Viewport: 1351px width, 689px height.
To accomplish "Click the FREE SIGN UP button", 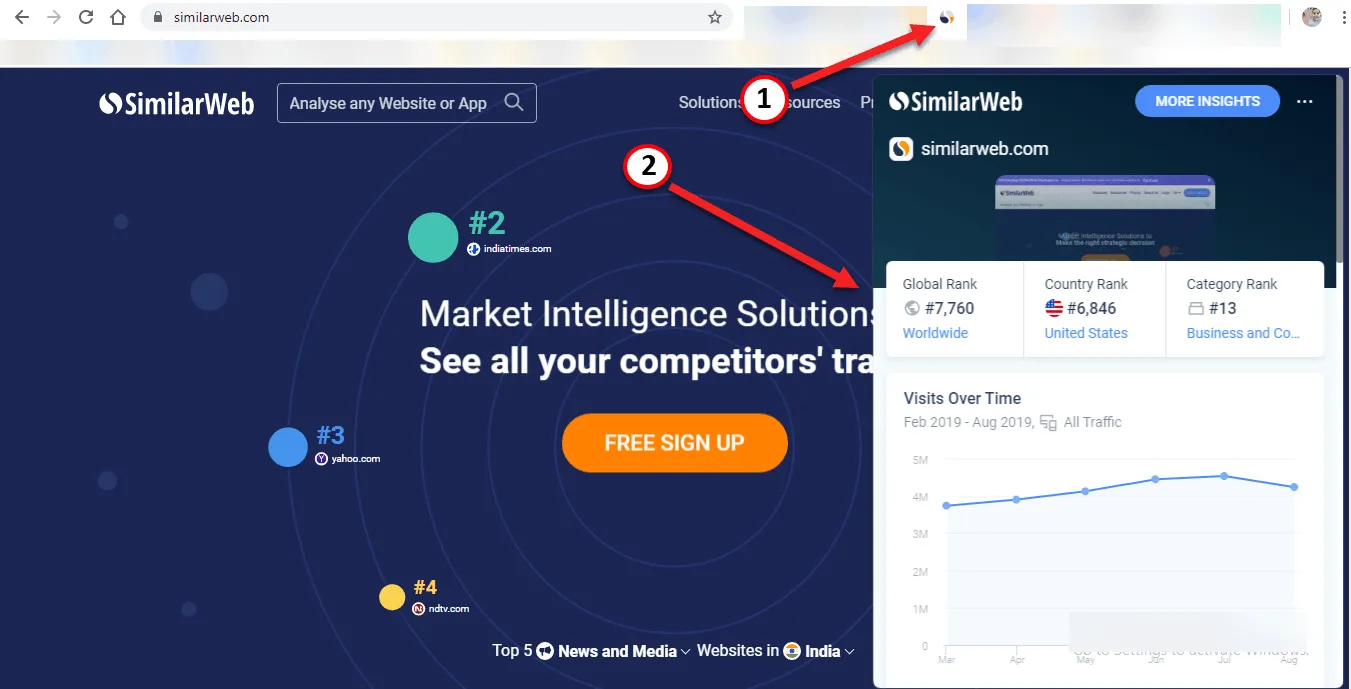I will point(675,443).
